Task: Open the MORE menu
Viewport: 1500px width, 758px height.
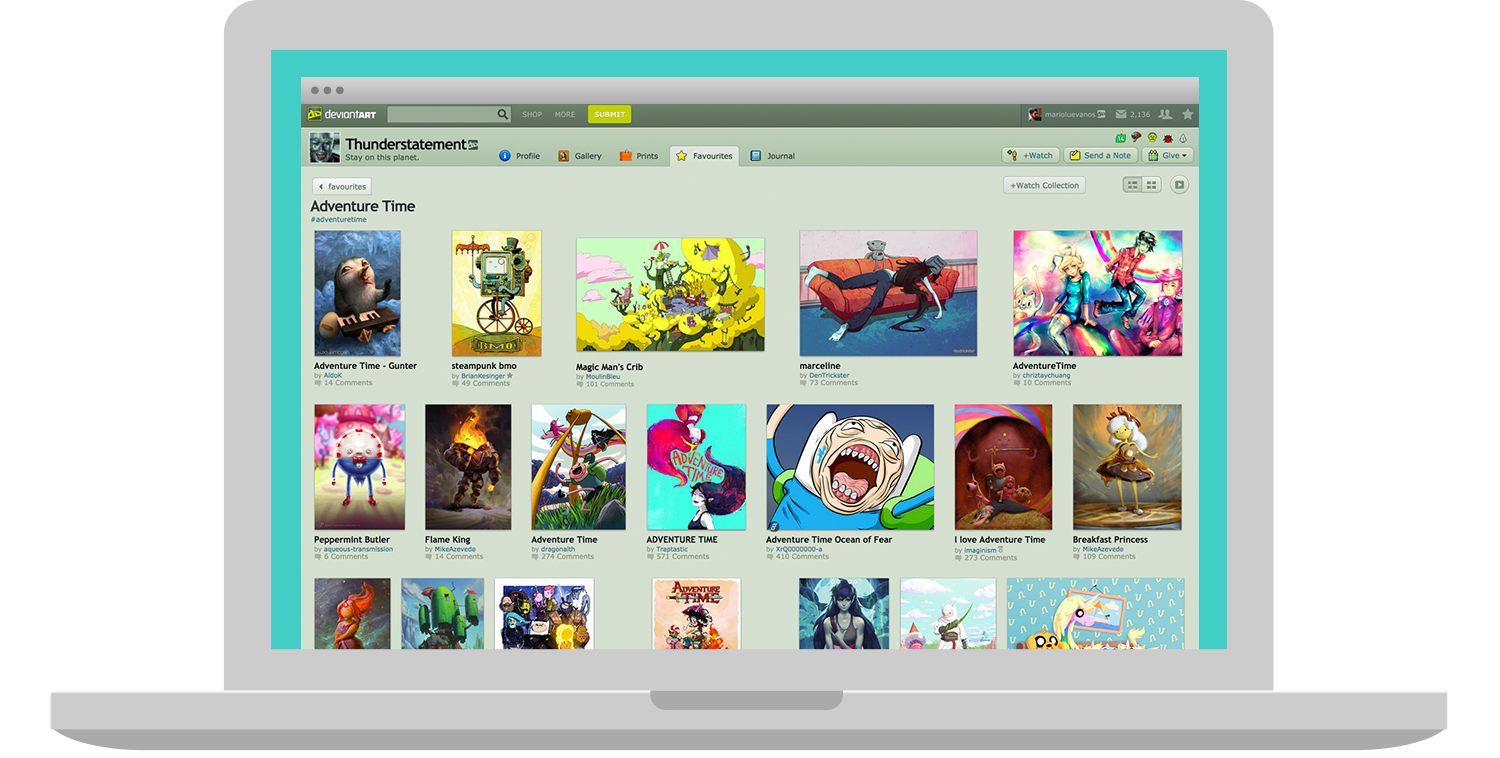Action: (x=565, y=114)
